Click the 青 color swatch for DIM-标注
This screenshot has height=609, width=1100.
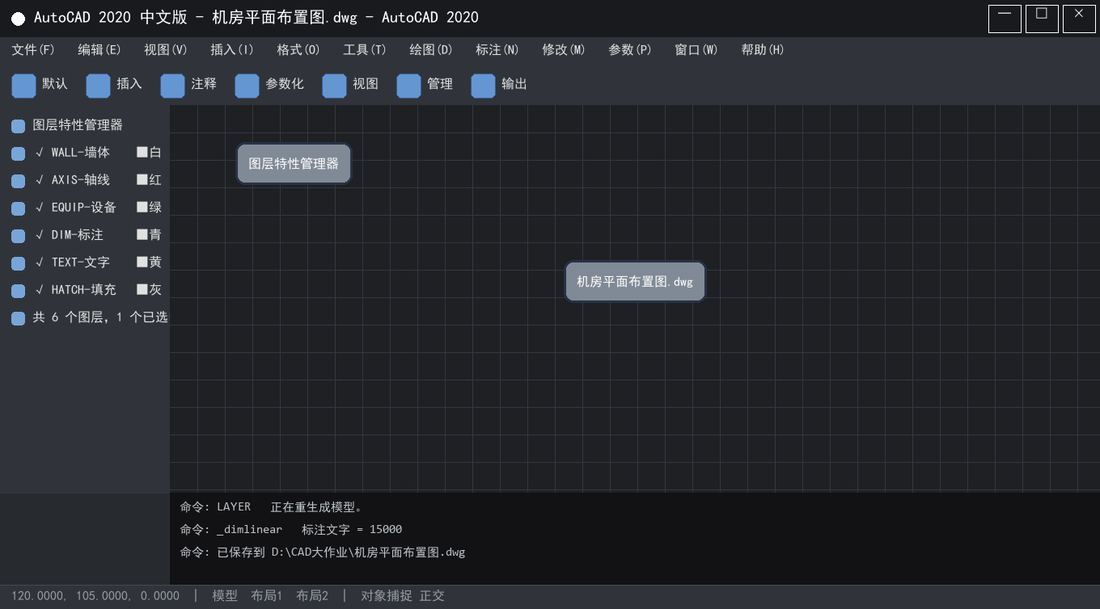142,234
